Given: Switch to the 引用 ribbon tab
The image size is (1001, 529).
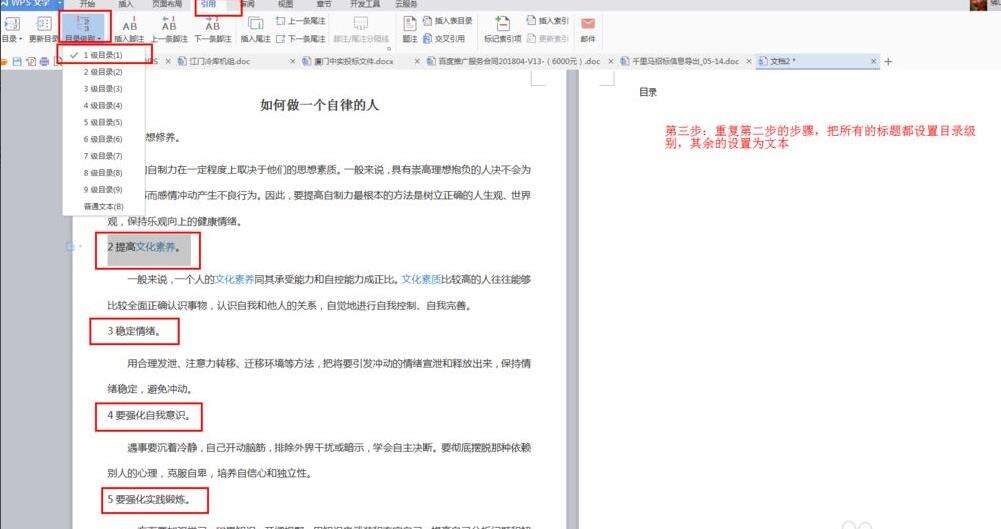Looking at the screenshot, I should point(208,4).
